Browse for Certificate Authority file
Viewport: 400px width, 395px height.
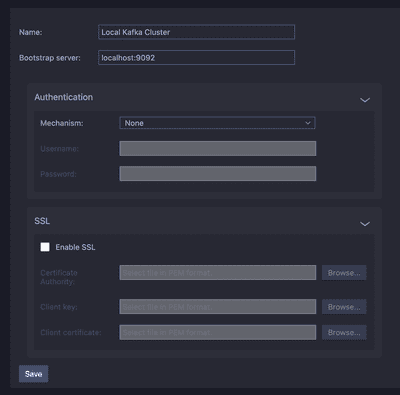[x=344, y=273]
